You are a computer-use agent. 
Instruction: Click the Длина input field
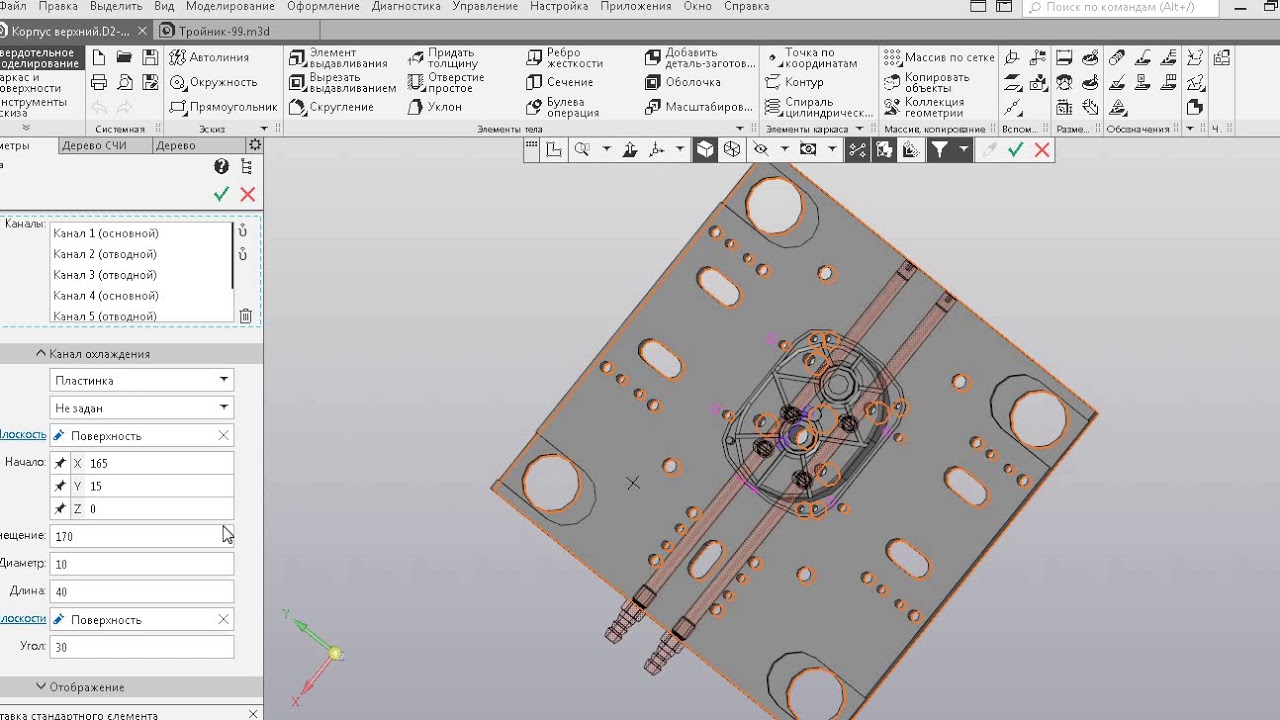pyautogui.click(x=142, y=591)
